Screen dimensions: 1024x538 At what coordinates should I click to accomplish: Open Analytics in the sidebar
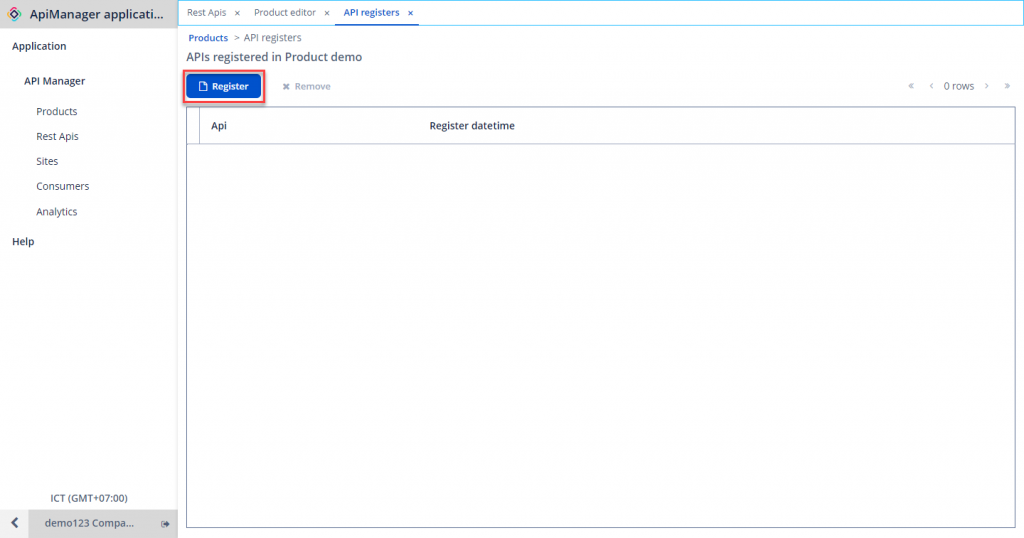coord(56,211)
